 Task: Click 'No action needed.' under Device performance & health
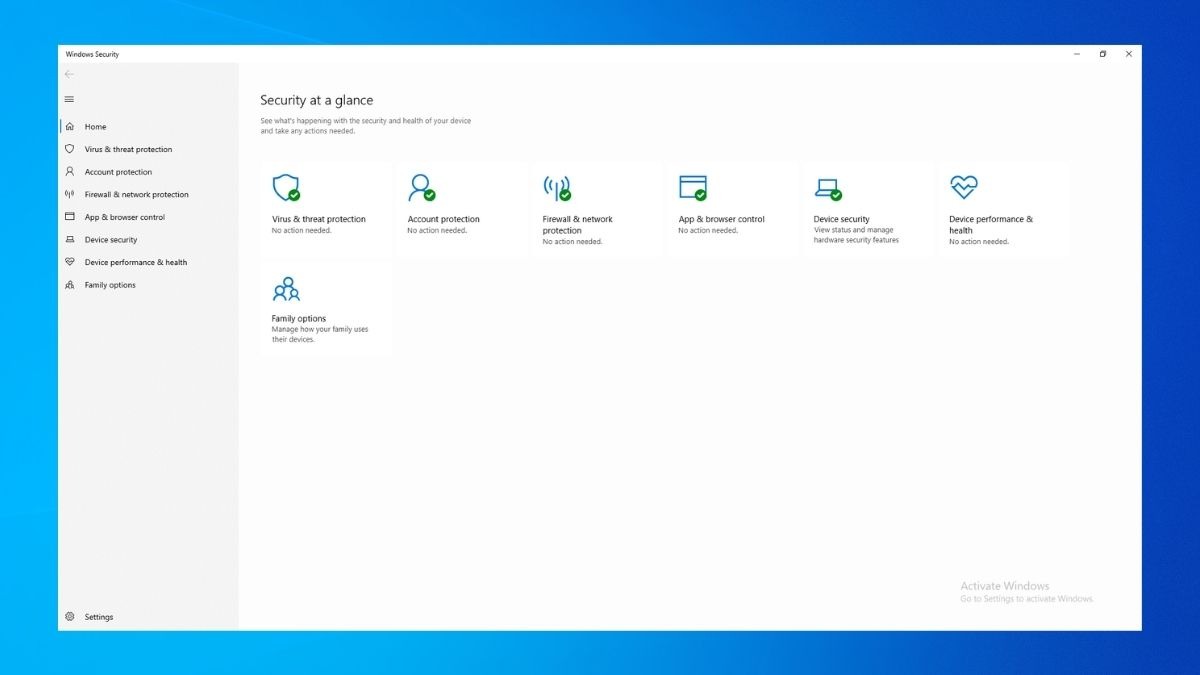(x=979, y=242)
